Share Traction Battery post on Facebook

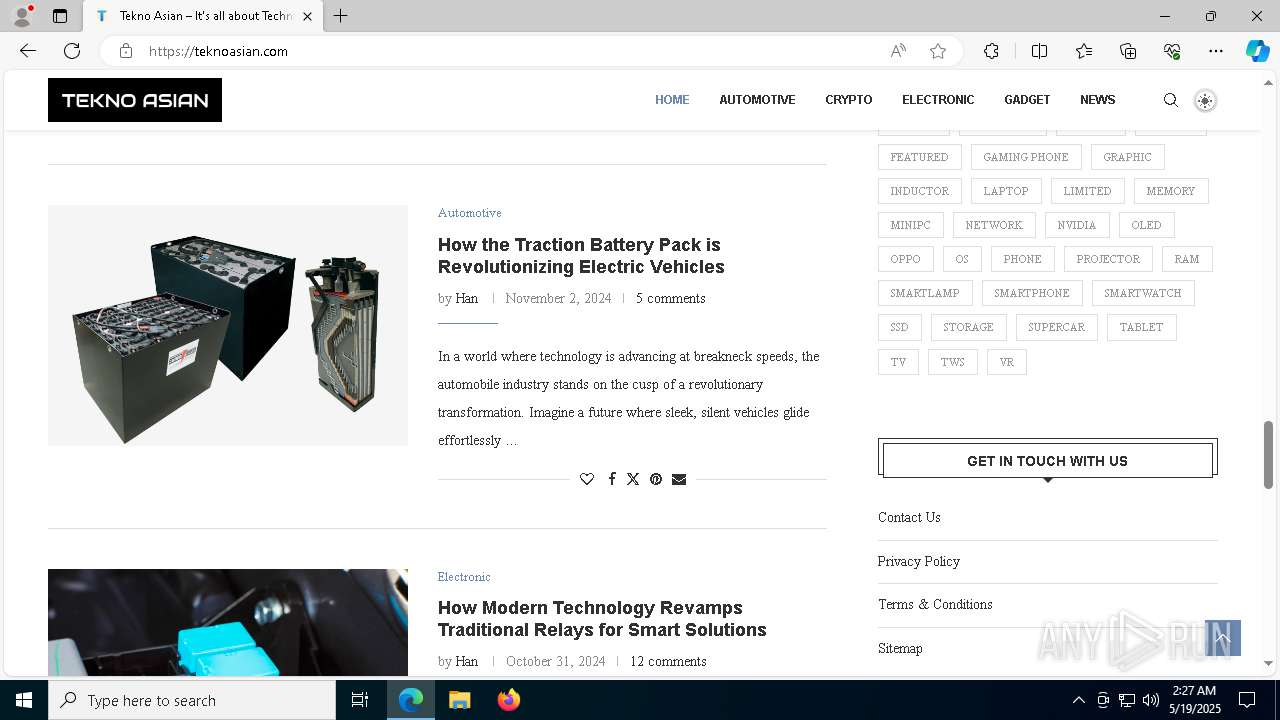(x=612, y=479)
